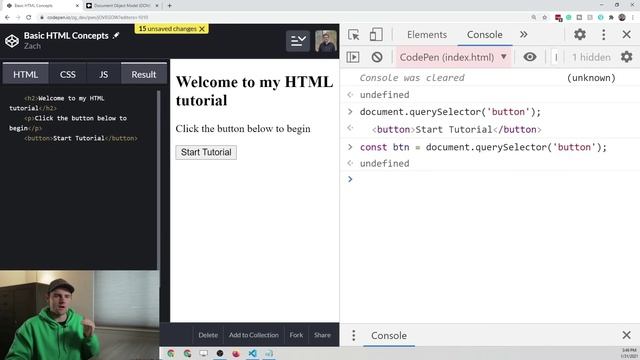640x360 pixels.
Task: Click the CodePen logo icon
Action: point(12,41)
